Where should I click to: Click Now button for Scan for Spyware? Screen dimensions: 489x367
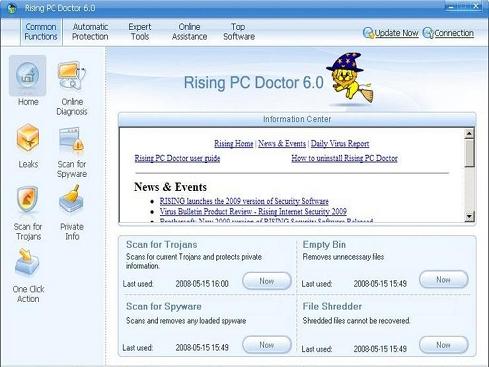pyautogui.click(x=267, y=345)
